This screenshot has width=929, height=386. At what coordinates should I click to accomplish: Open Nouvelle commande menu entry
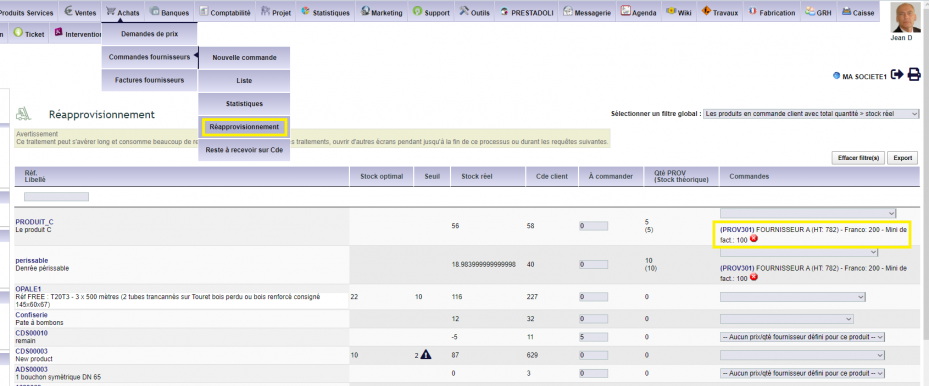244,58
